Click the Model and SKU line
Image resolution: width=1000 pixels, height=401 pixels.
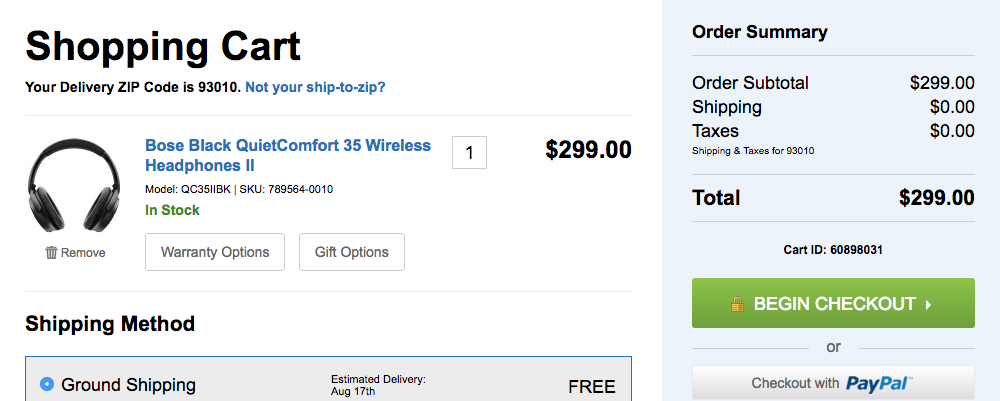pyautogui.click(x=239, y=189)
